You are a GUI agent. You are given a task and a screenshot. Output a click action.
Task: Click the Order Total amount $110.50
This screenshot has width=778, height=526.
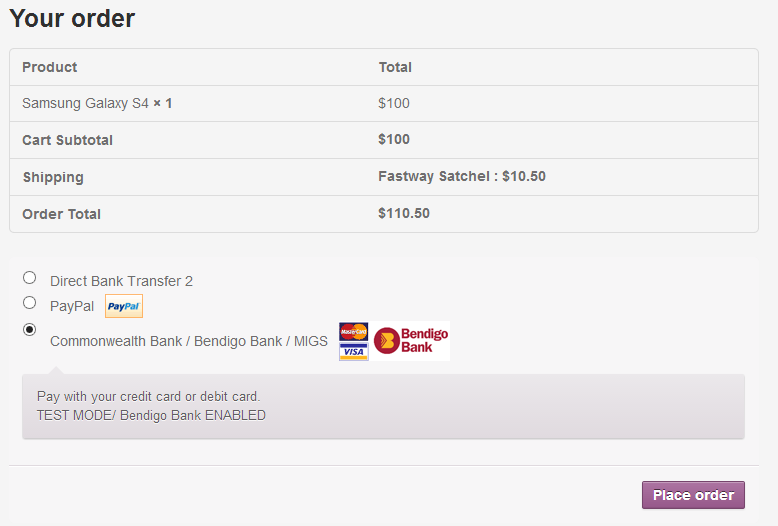[404, 213]
